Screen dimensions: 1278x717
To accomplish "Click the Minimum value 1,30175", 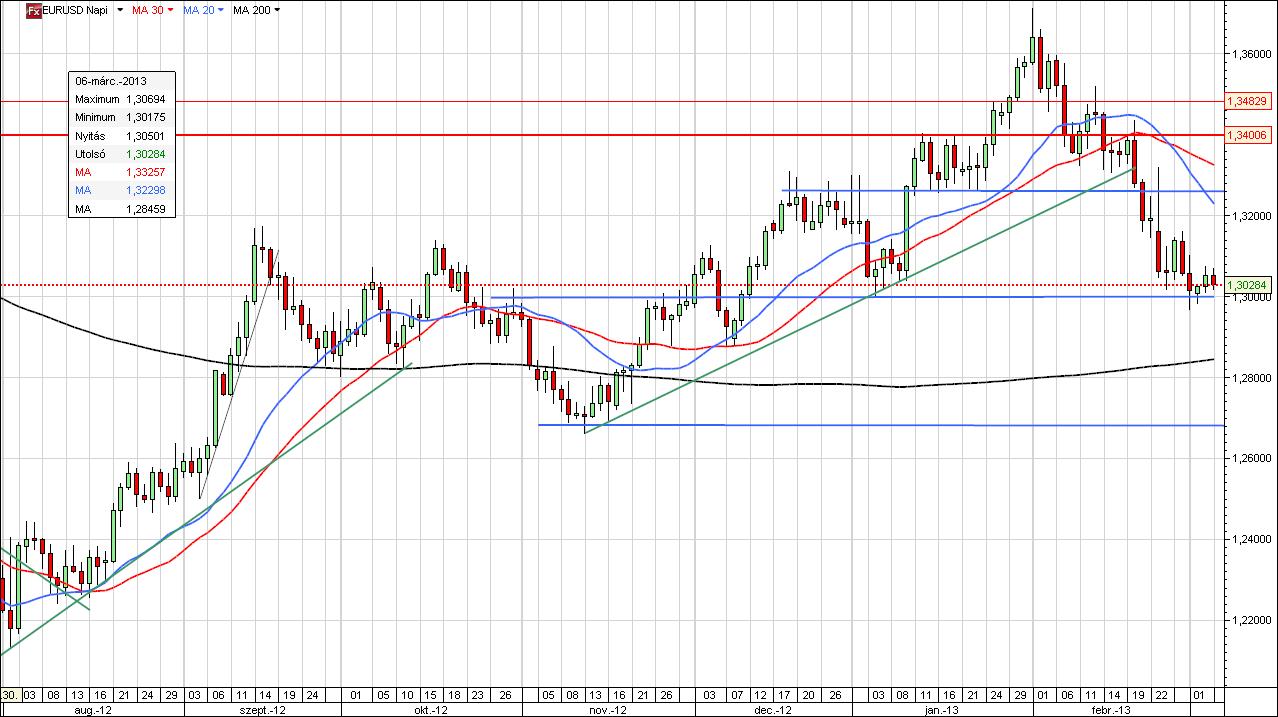I will (146, 118).
